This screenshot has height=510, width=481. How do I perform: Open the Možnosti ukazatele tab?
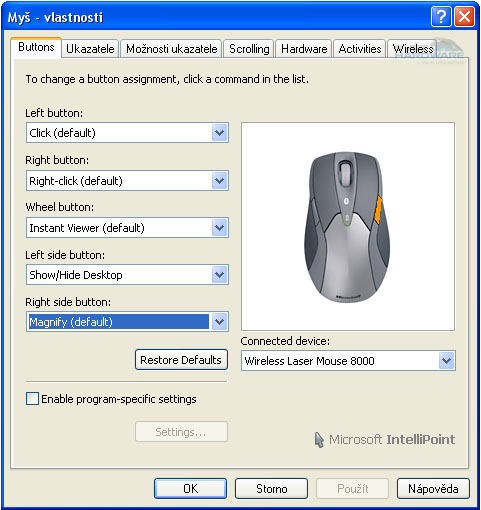[171, 49]
